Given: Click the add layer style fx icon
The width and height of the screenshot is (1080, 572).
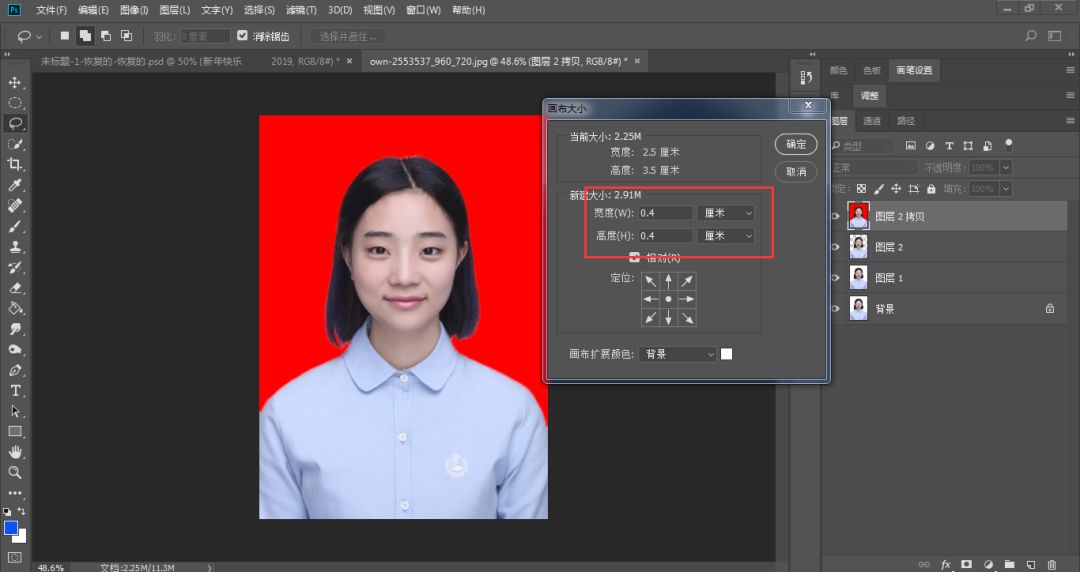Looking at the screenshot, I should click(946, 564).
